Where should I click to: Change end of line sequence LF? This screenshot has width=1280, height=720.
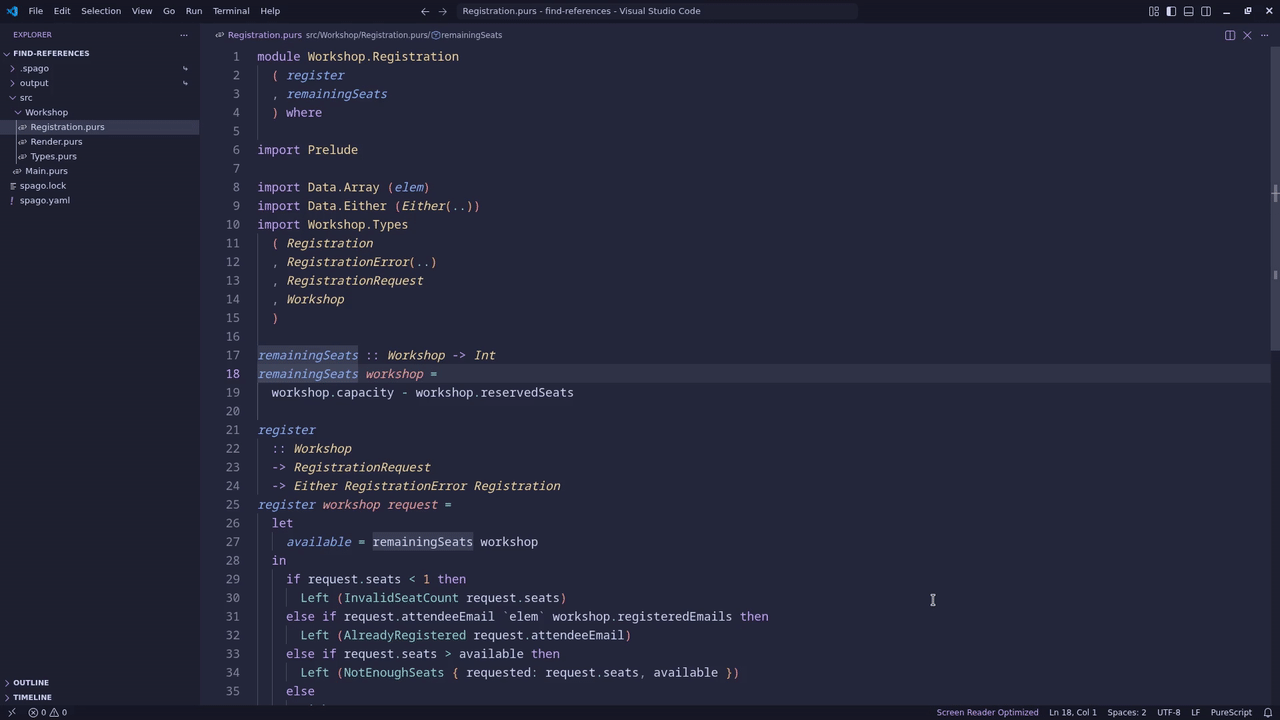(x=1195, y=712)
